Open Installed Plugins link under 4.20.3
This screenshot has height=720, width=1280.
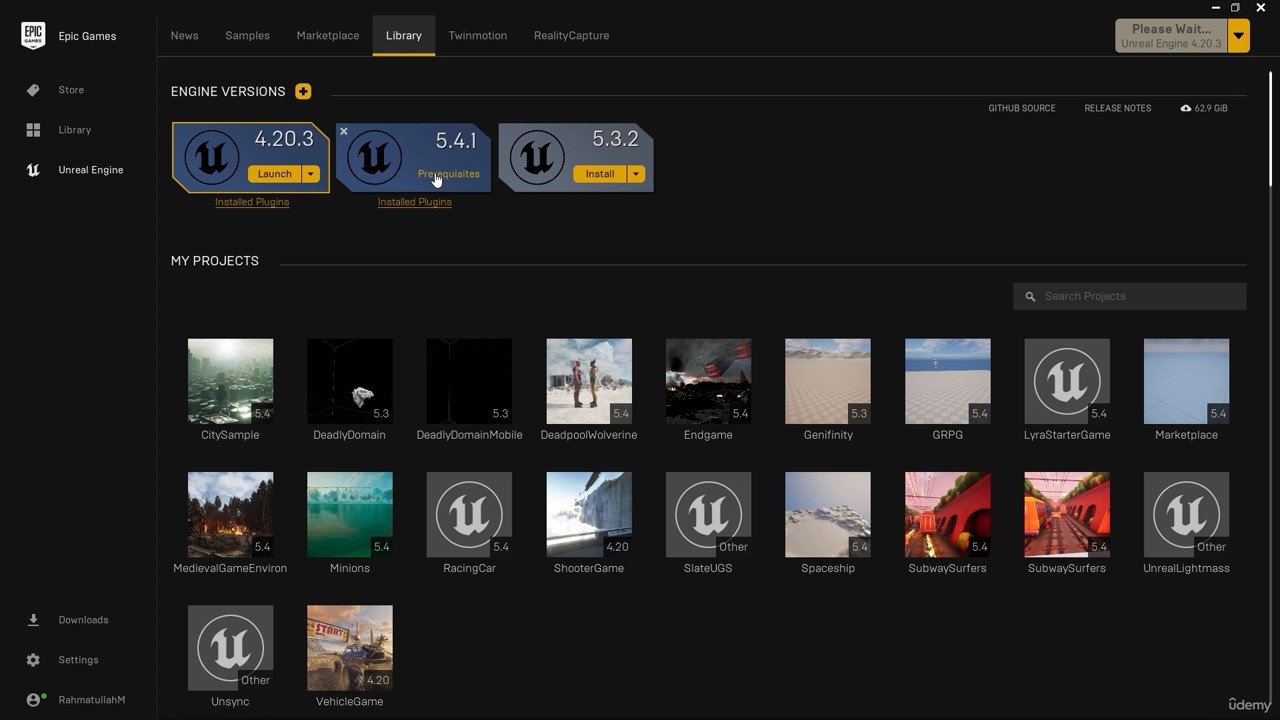252,202
